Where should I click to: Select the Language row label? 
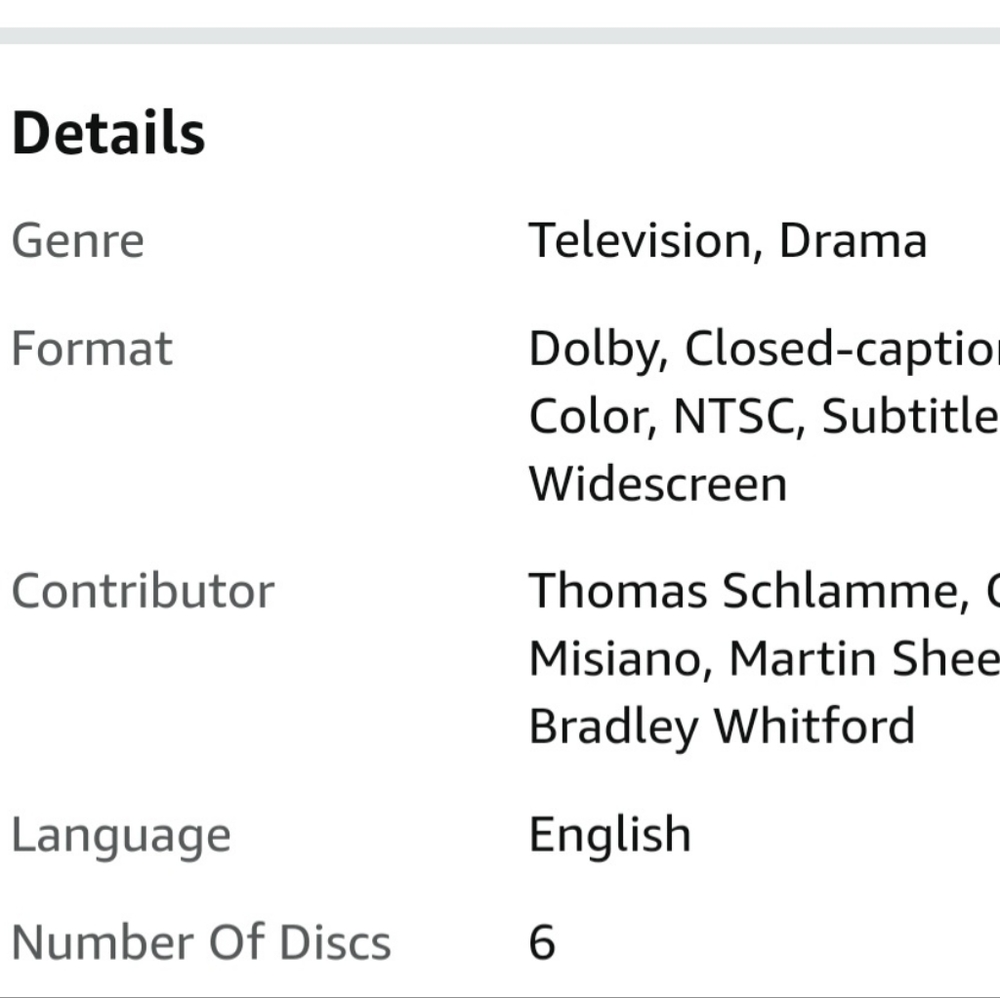[120, 835]
